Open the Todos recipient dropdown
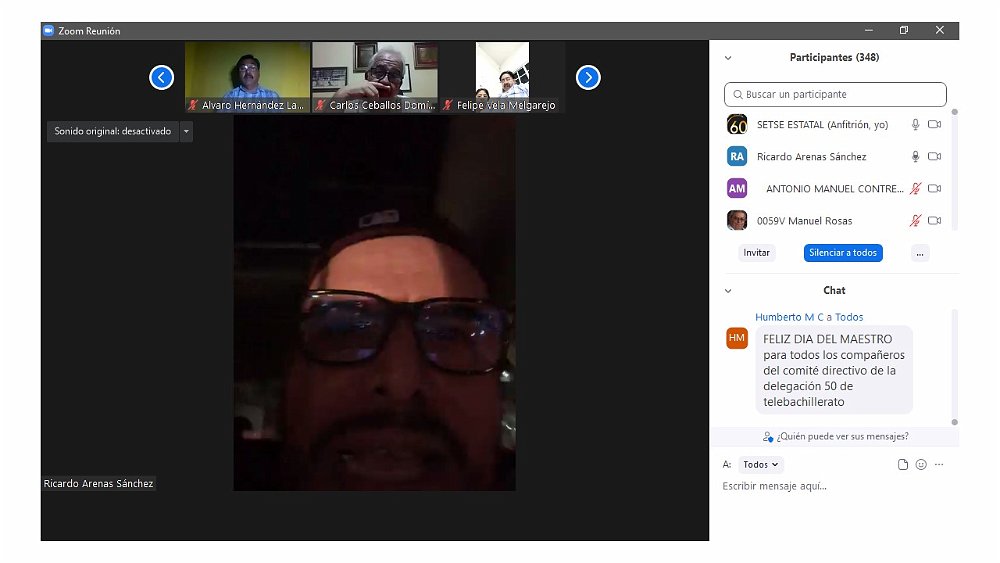The height and width of the screenshot is (563, 1000). (761, 465)
